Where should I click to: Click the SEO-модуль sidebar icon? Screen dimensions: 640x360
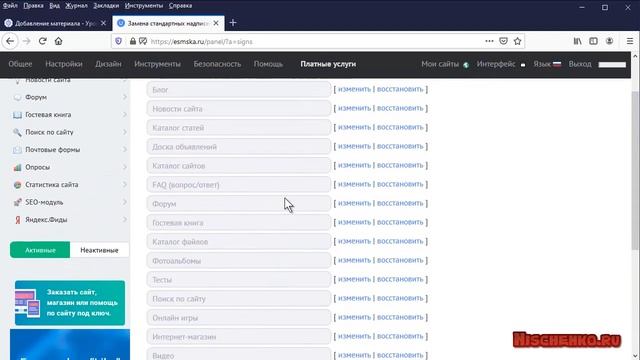[17, 202]
